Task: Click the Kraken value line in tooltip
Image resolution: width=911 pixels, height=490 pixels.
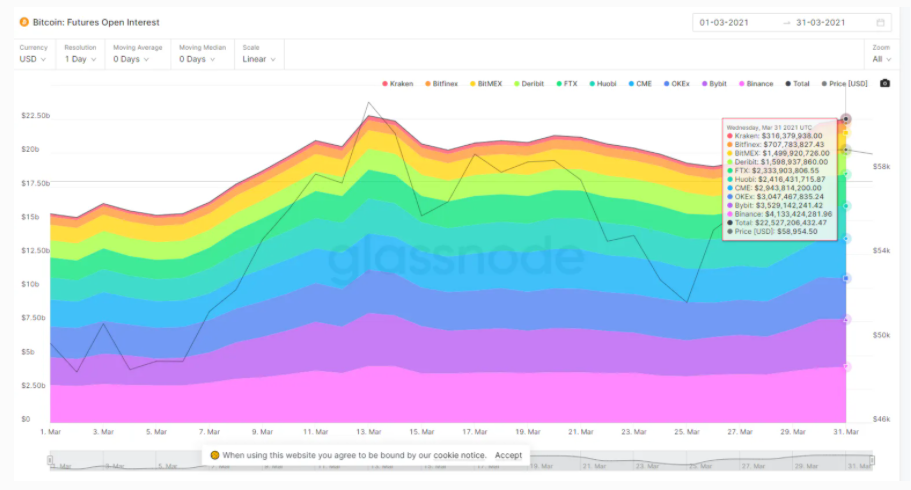Action: pyautogui.click(x=774, y=136)
